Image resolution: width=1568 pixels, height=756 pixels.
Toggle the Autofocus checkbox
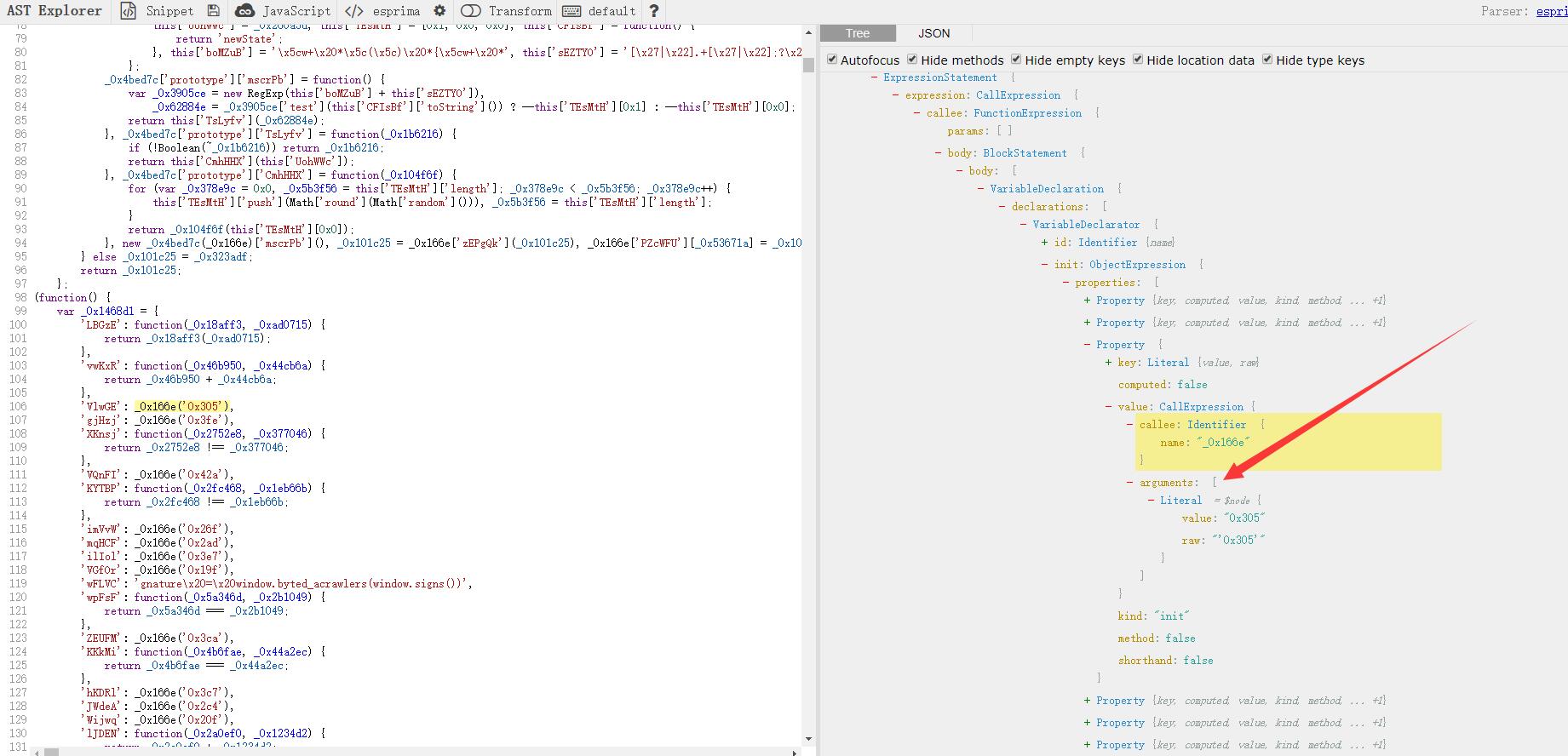832,60
